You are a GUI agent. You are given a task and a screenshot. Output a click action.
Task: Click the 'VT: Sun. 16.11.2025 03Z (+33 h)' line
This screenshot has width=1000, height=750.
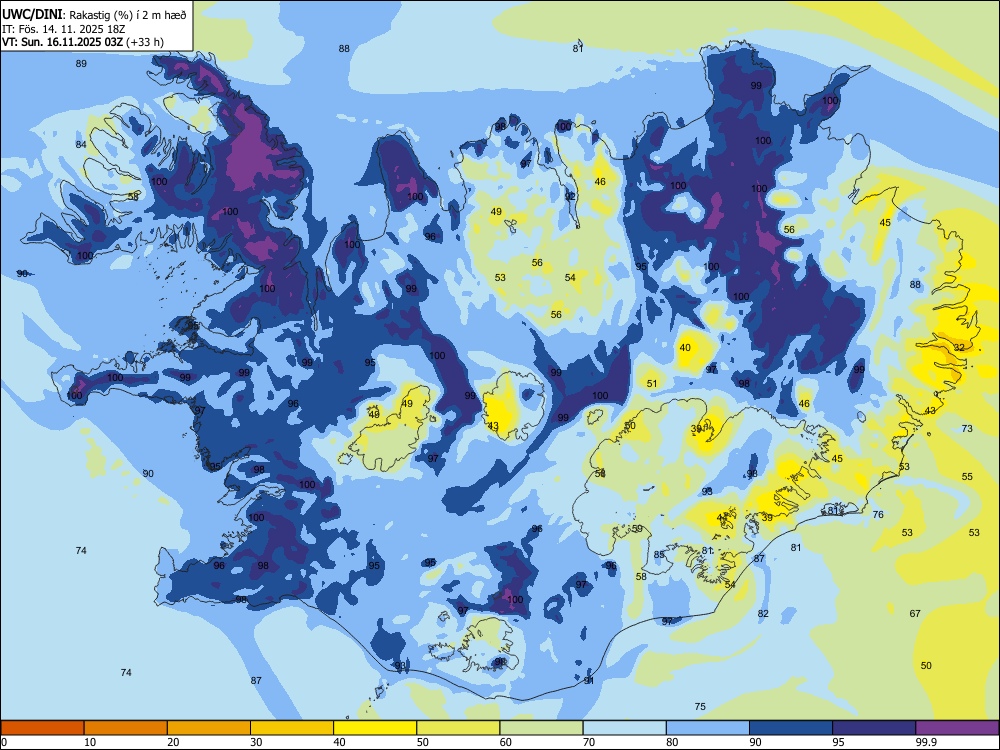pos(83,42)
